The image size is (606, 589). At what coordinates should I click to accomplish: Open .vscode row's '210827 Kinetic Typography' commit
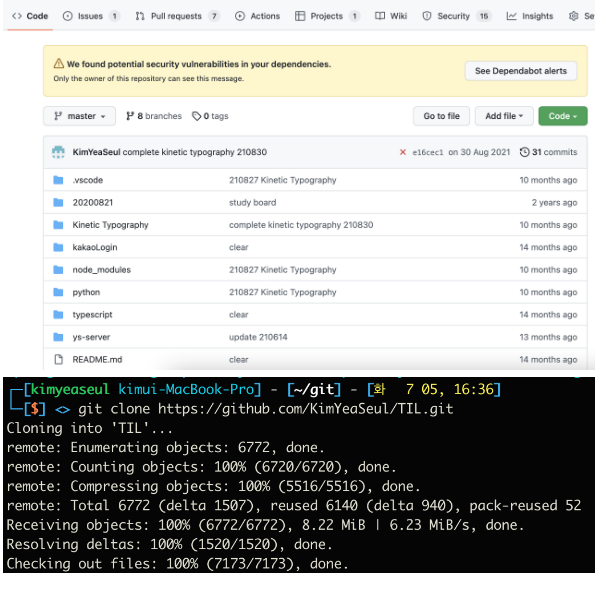pos(283,180)
